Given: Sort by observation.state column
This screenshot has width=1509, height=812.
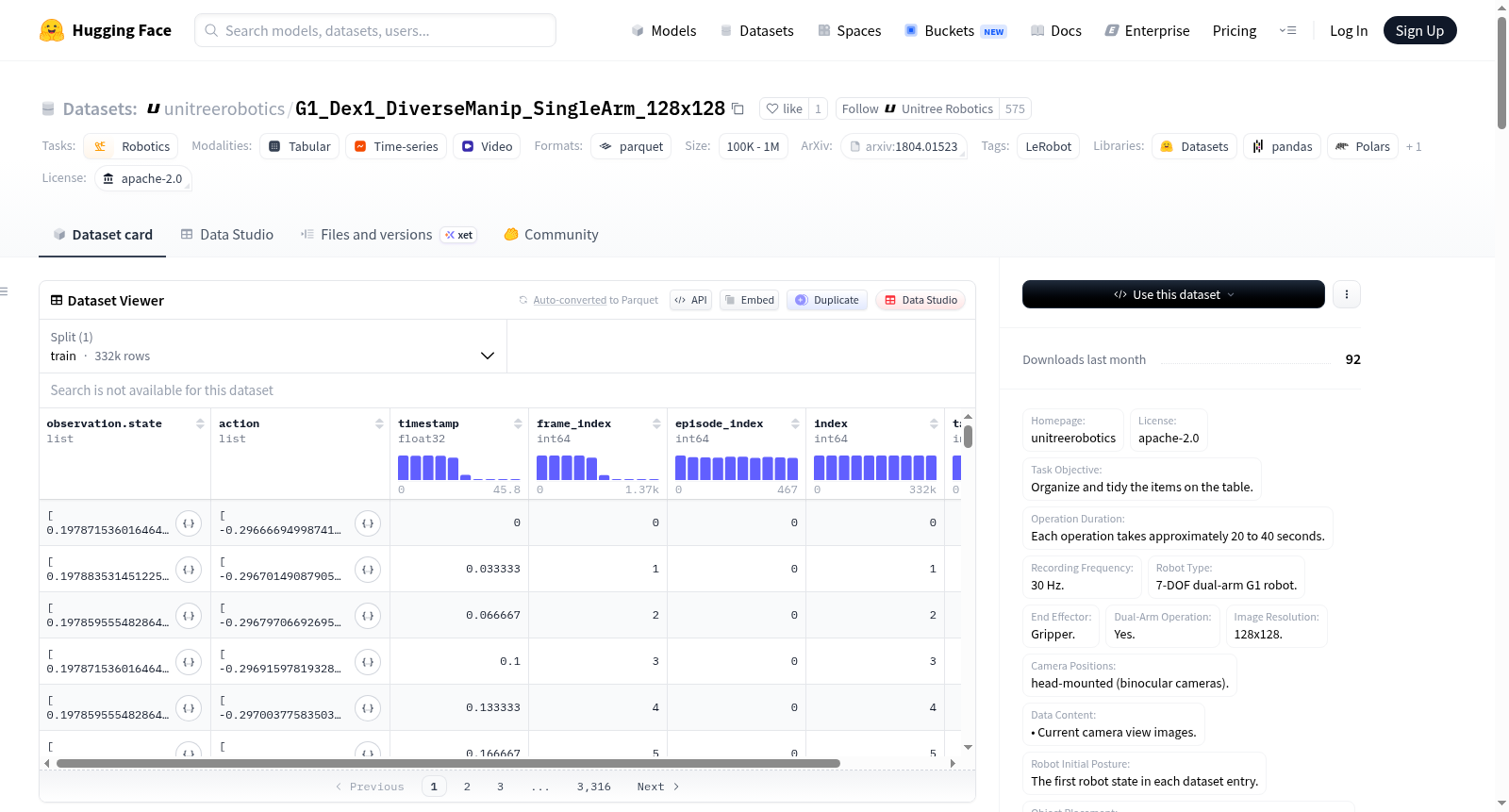Looking at the screenshot, I should point(200,423).
